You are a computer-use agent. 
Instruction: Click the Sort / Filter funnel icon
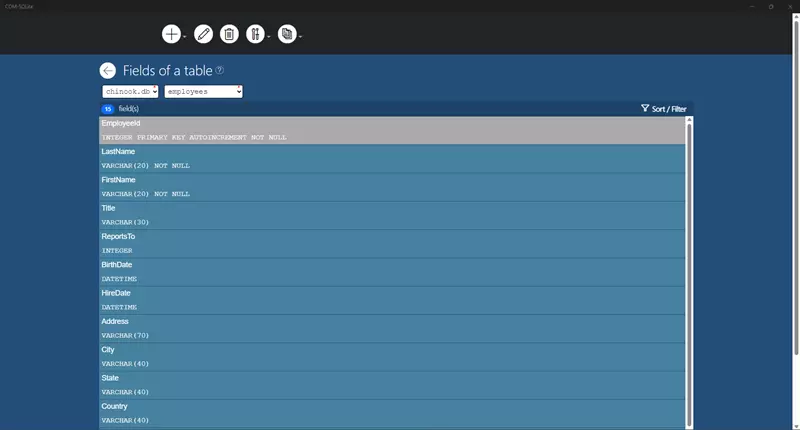[x=645, y=108]
